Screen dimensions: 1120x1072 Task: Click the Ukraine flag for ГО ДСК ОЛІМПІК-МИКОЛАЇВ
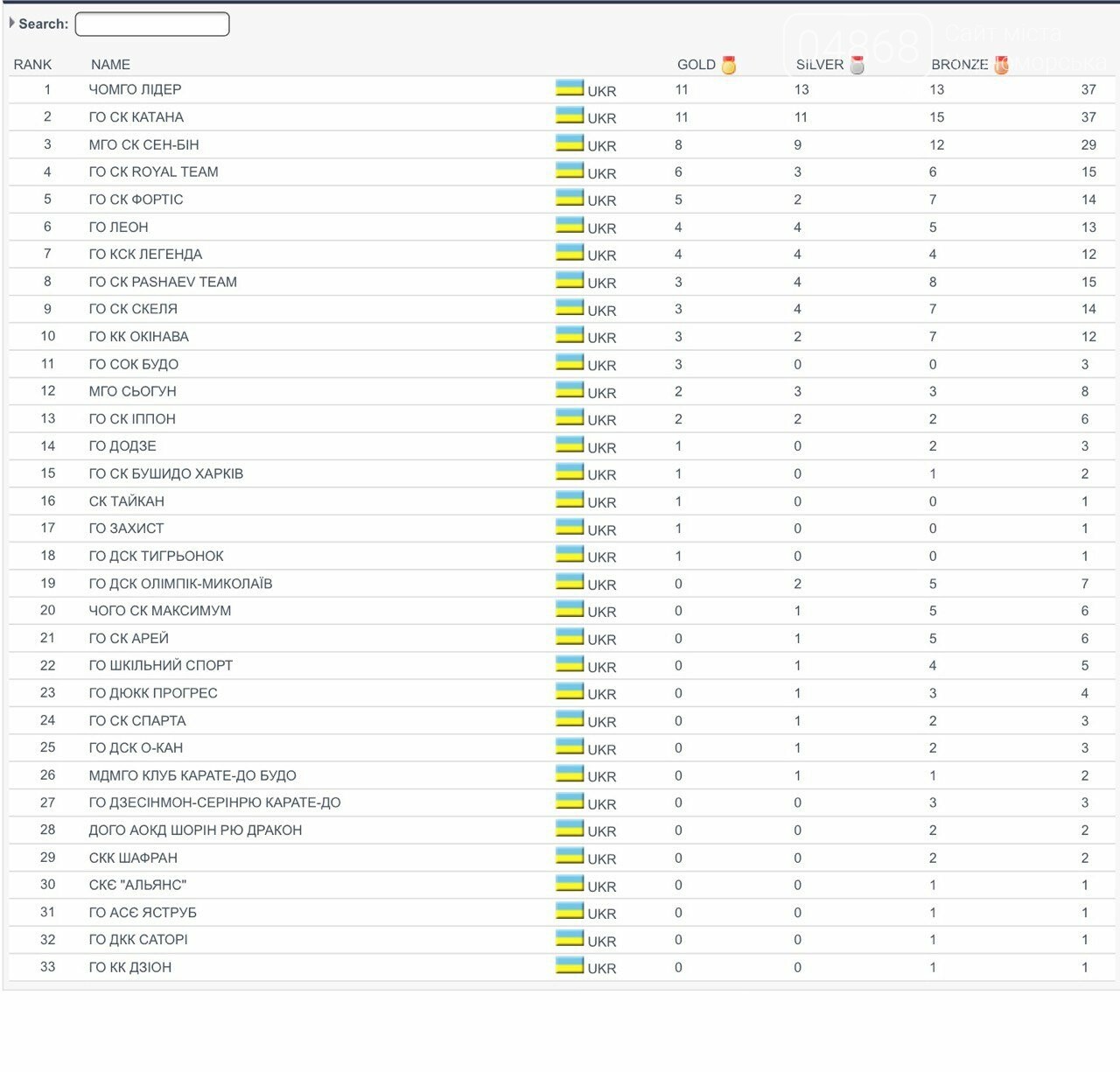point(570,581)
